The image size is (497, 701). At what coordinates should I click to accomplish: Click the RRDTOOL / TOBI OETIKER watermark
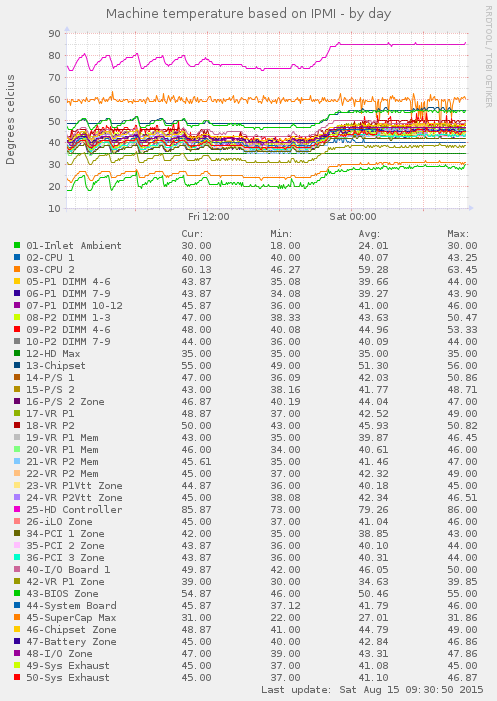(489, 56)
